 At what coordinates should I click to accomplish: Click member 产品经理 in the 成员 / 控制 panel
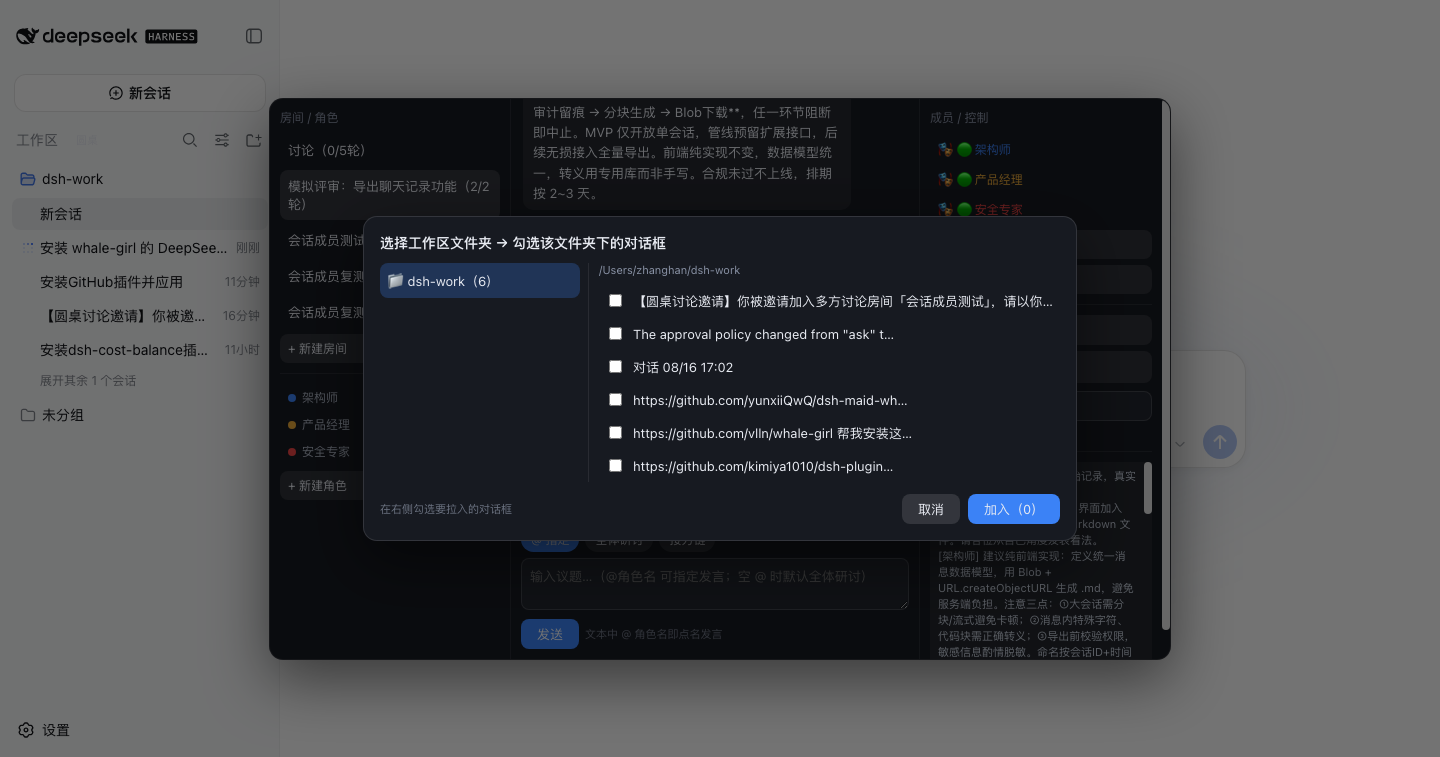[998, 180]
